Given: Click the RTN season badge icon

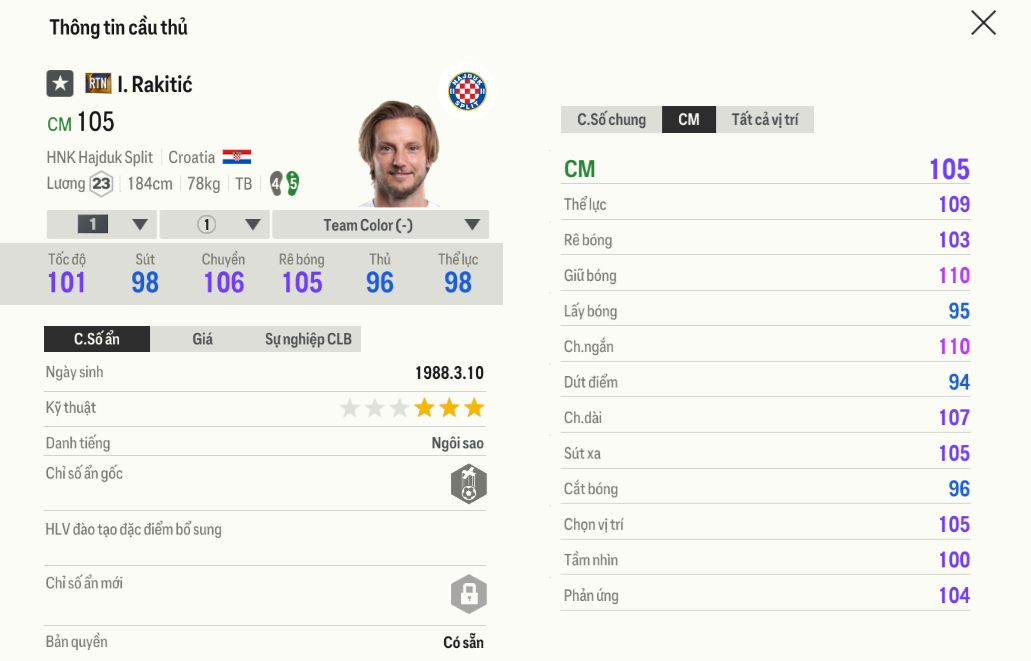Looking at the screenshot, I should point(98,84).
